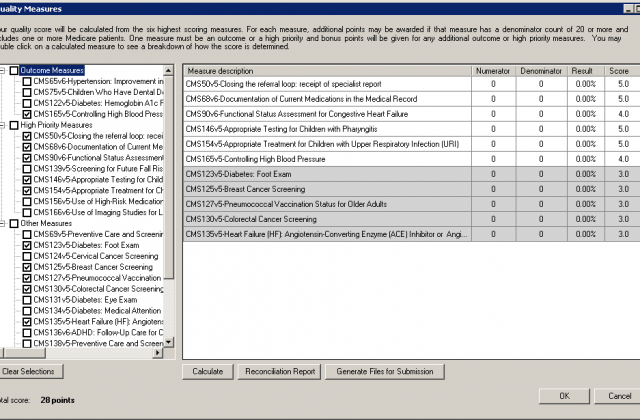
Task: Check CMS124v5-Cervical Cancer Screening checkbox
Action: (x=27, y=256)
